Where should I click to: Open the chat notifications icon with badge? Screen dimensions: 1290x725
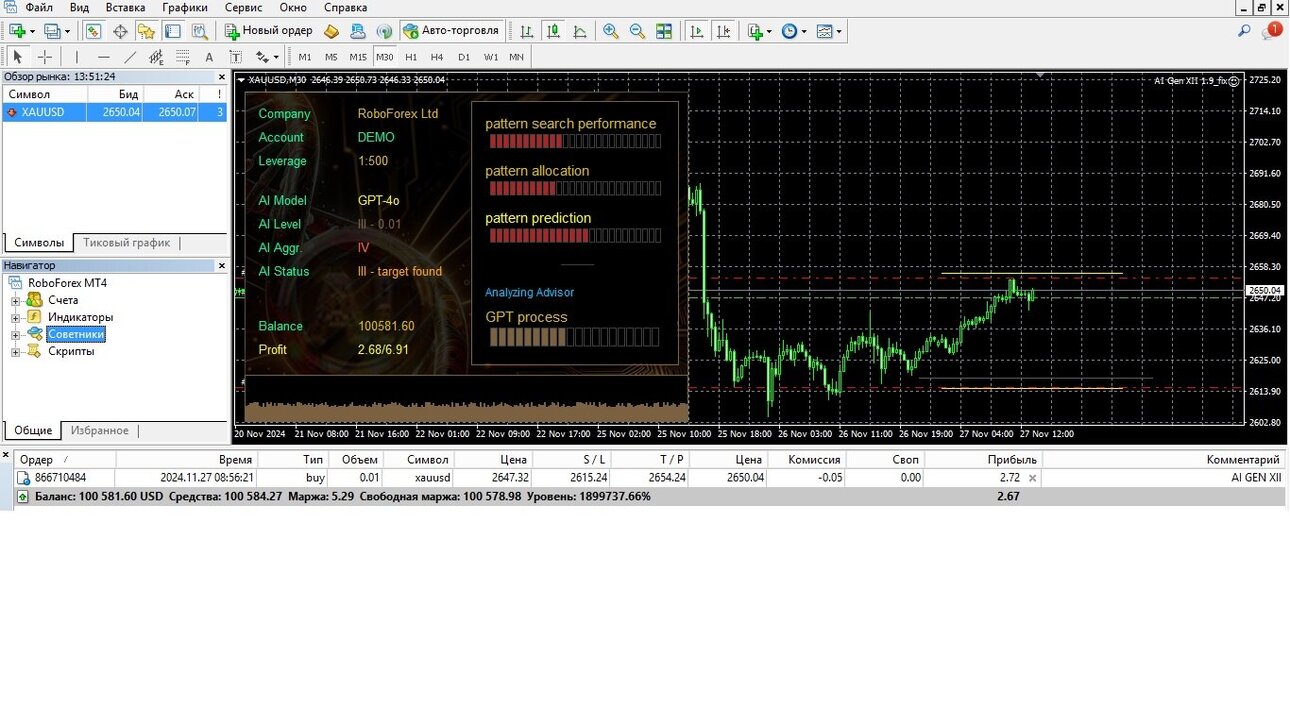point(1271,31)
